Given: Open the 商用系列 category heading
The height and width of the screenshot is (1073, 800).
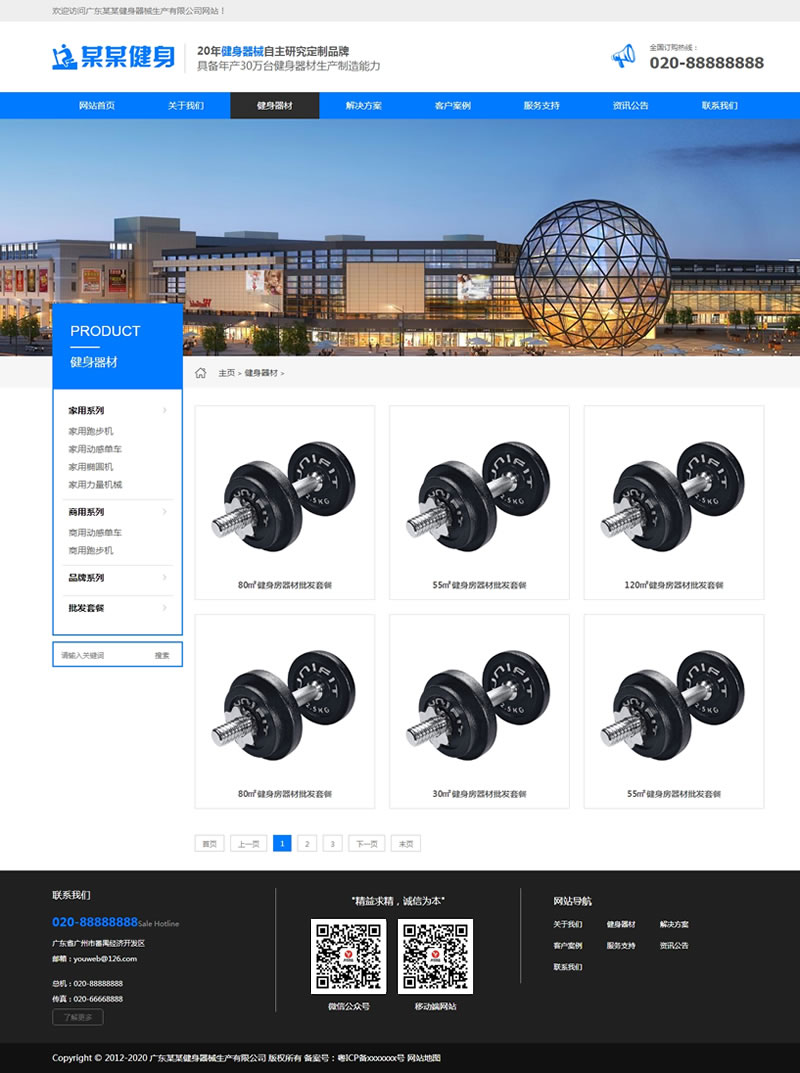Looking at the screenshot, I should tap(86, 512).
